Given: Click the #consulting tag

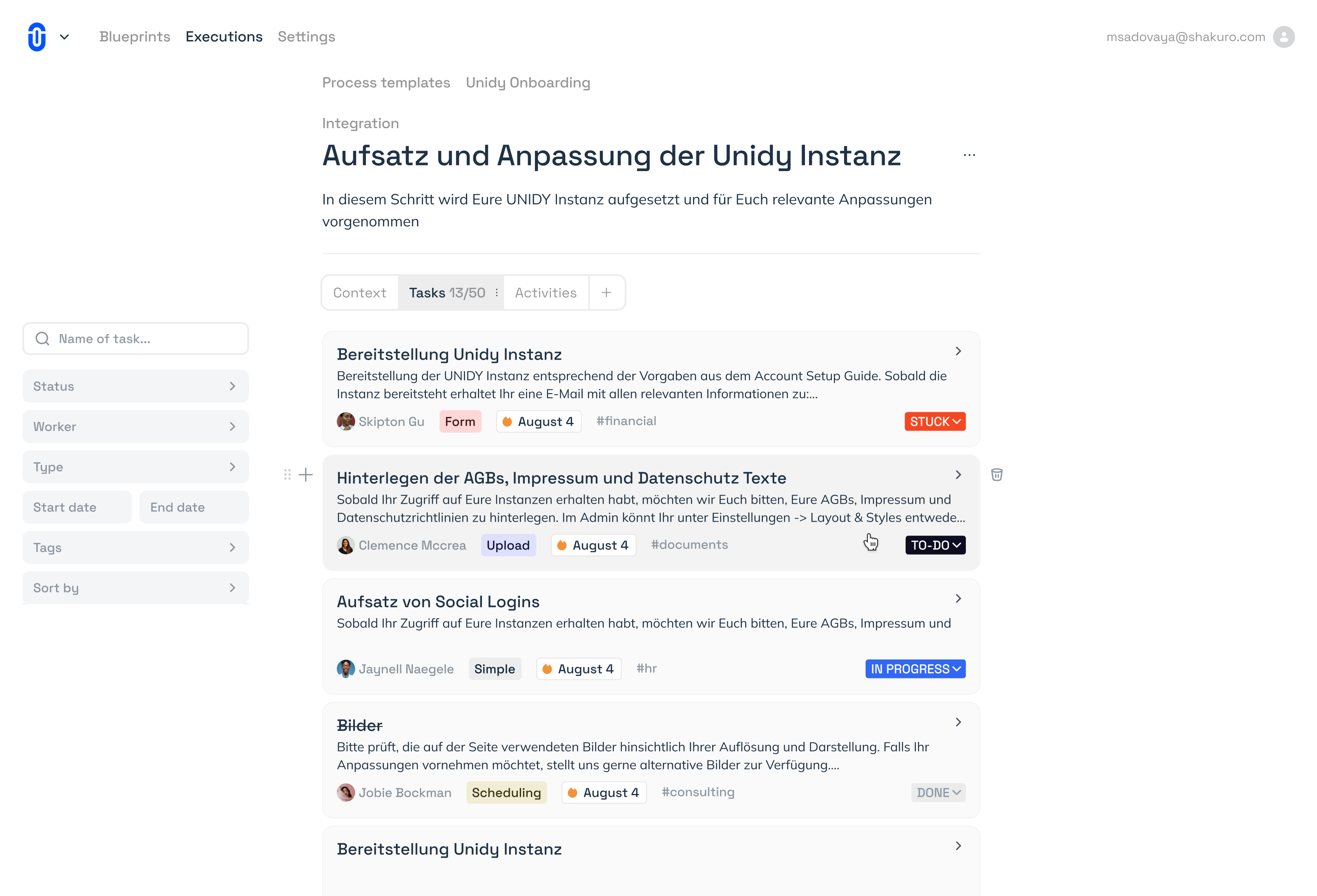Looking at the screenshot, I should coord(698,792).
